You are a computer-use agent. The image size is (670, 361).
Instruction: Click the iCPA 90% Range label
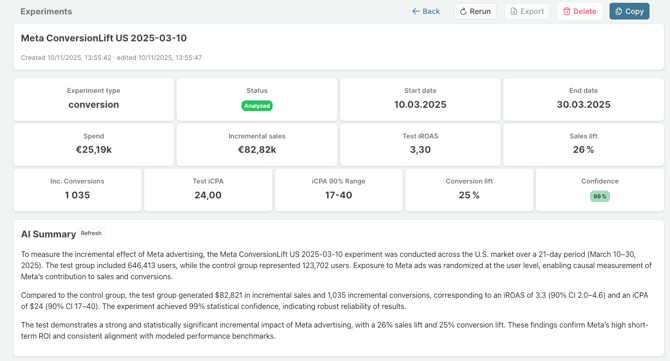point(338,181)
